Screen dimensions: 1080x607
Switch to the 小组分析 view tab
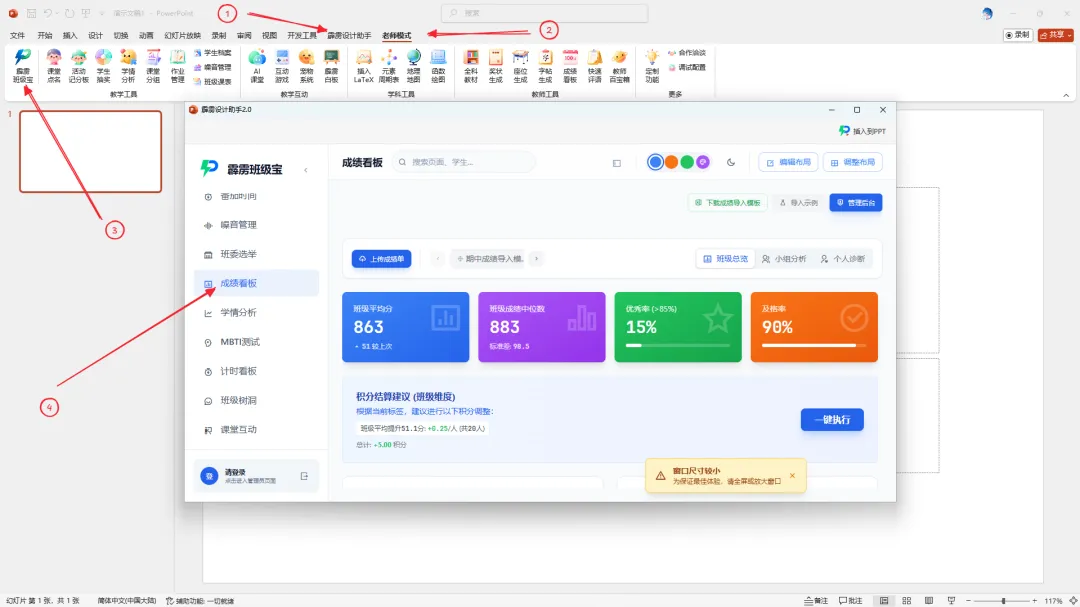tap(784, 259)
